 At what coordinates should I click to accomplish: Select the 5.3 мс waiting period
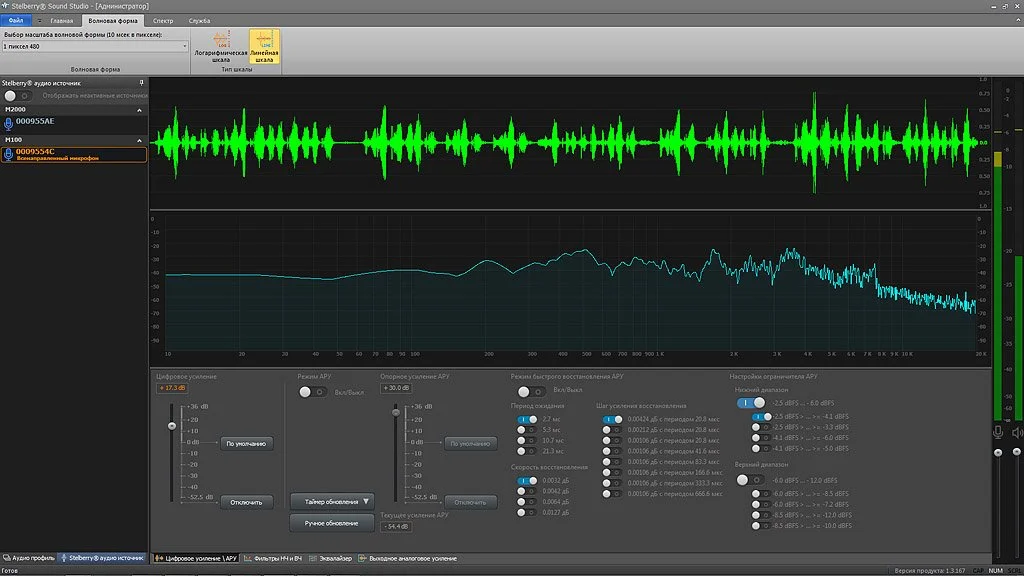point(526,430)
